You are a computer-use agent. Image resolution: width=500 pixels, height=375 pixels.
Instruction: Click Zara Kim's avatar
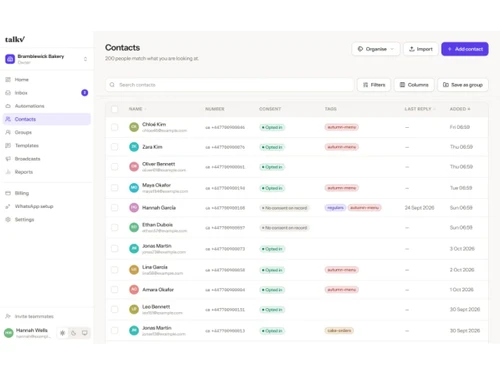[134, 147]
